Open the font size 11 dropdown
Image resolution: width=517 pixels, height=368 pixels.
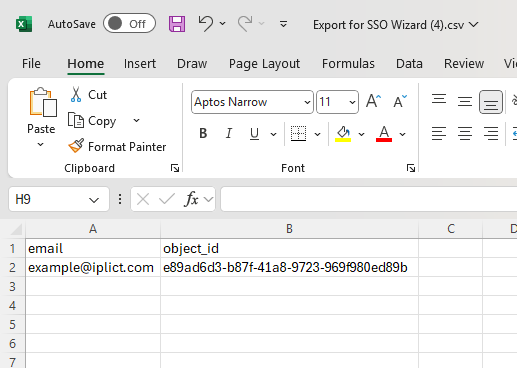(x=352, y=102)
